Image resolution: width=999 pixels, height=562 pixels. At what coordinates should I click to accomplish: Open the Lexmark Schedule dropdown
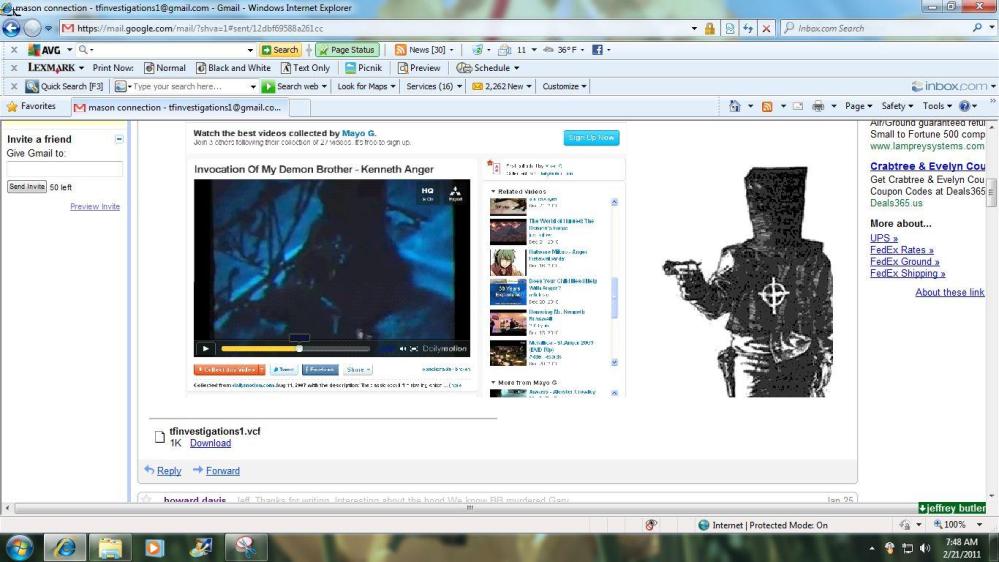click(488, 68)
